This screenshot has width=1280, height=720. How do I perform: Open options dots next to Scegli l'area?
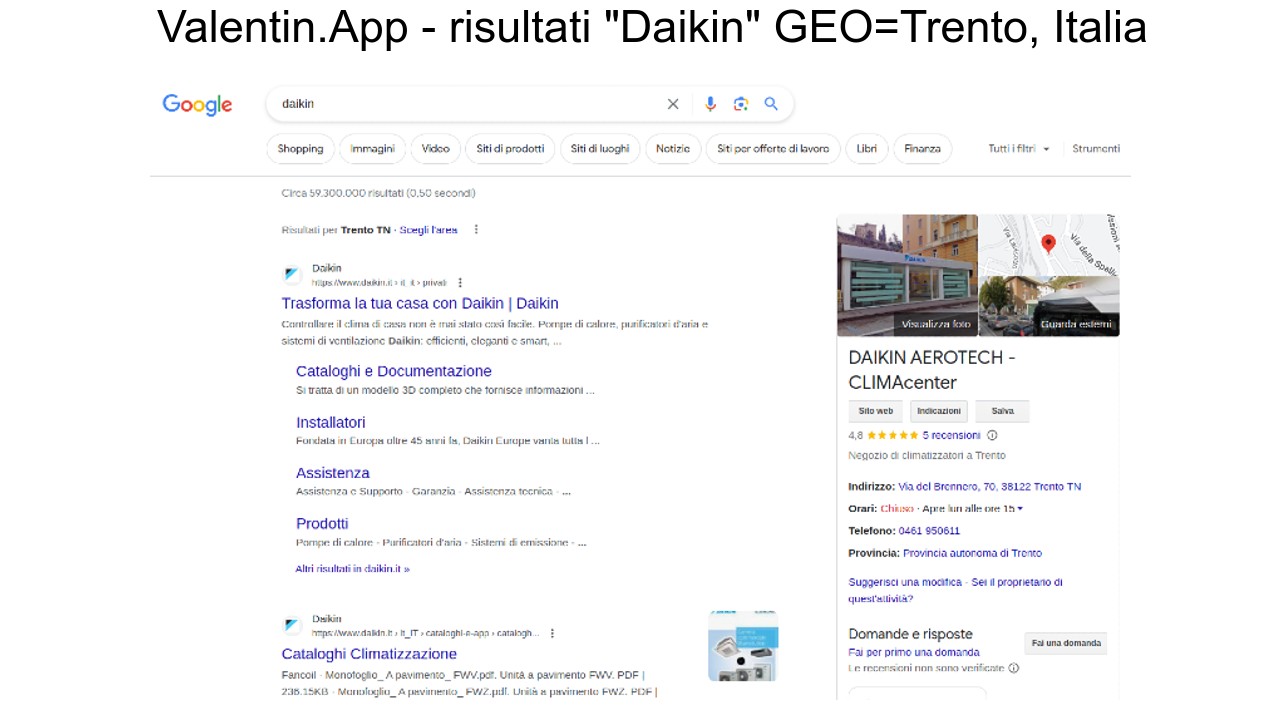click(x=476, y=230)
